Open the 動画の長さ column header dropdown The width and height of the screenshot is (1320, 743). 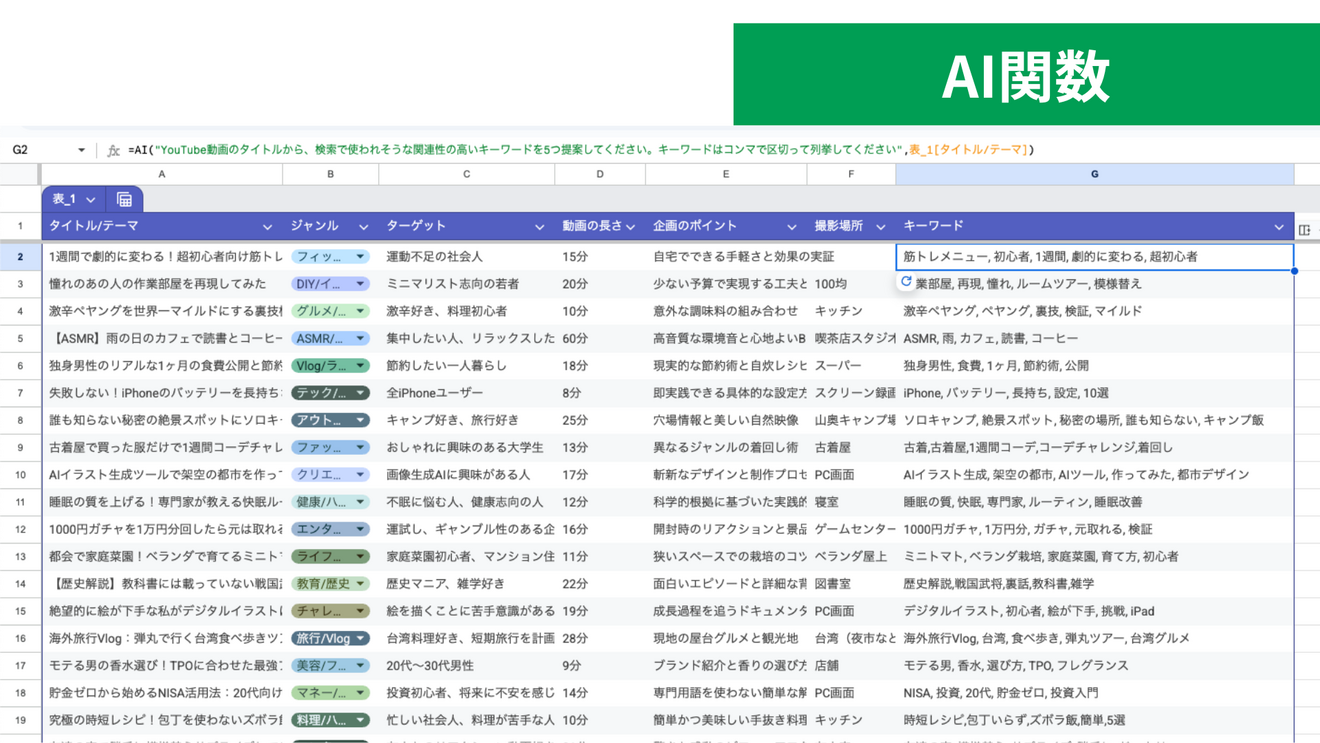[630, 227]
